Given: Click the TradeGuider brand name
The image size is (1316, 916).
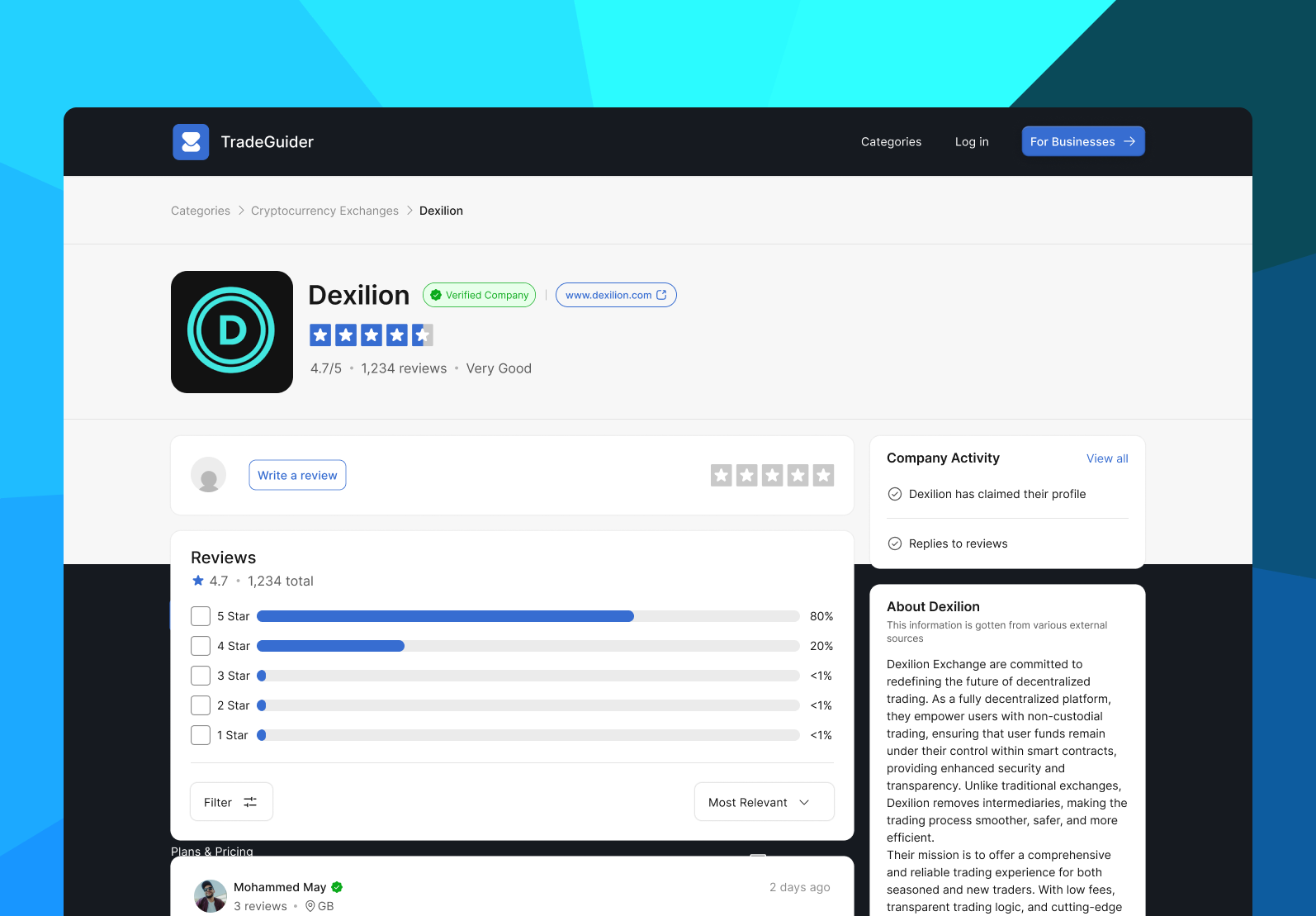Looking at the screenshot, I should click(x=267, y=142).
